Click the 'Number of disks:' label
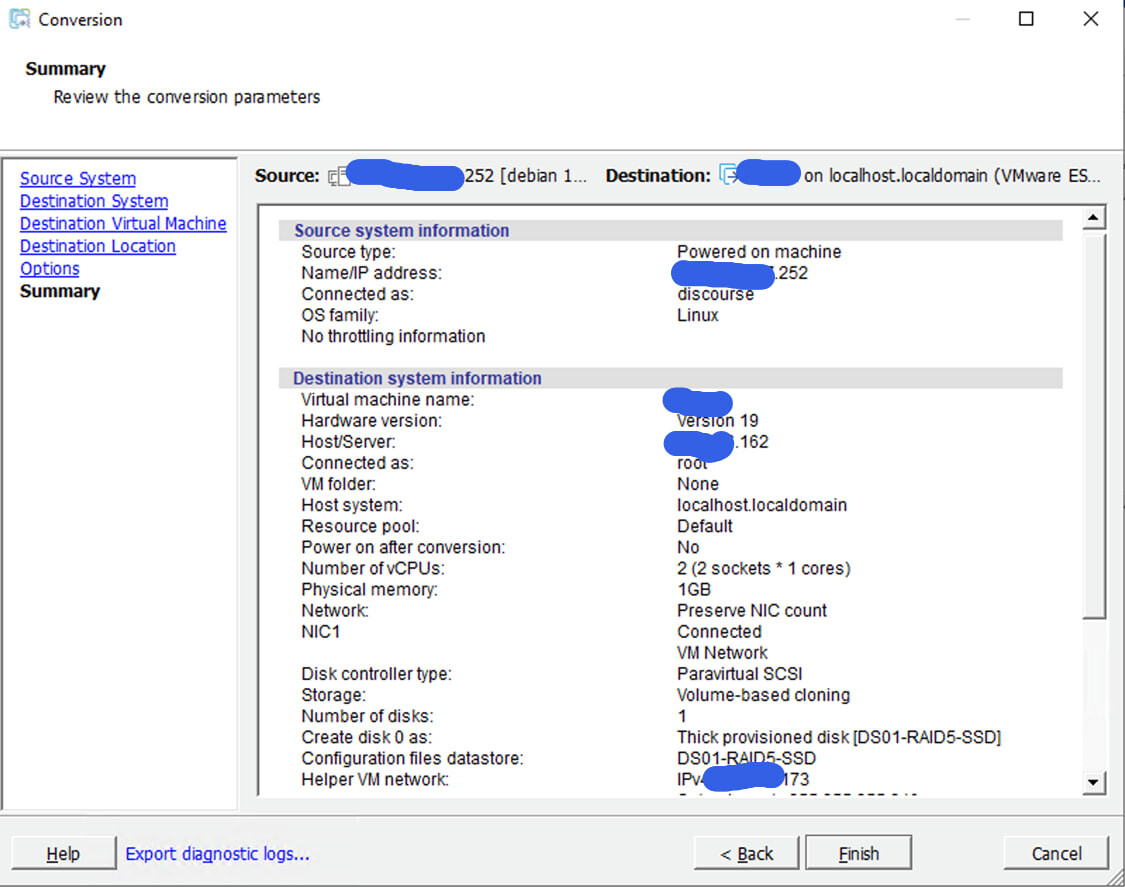Image resolution: width=1125 pixels, height=887 pixels. point(367,716)
